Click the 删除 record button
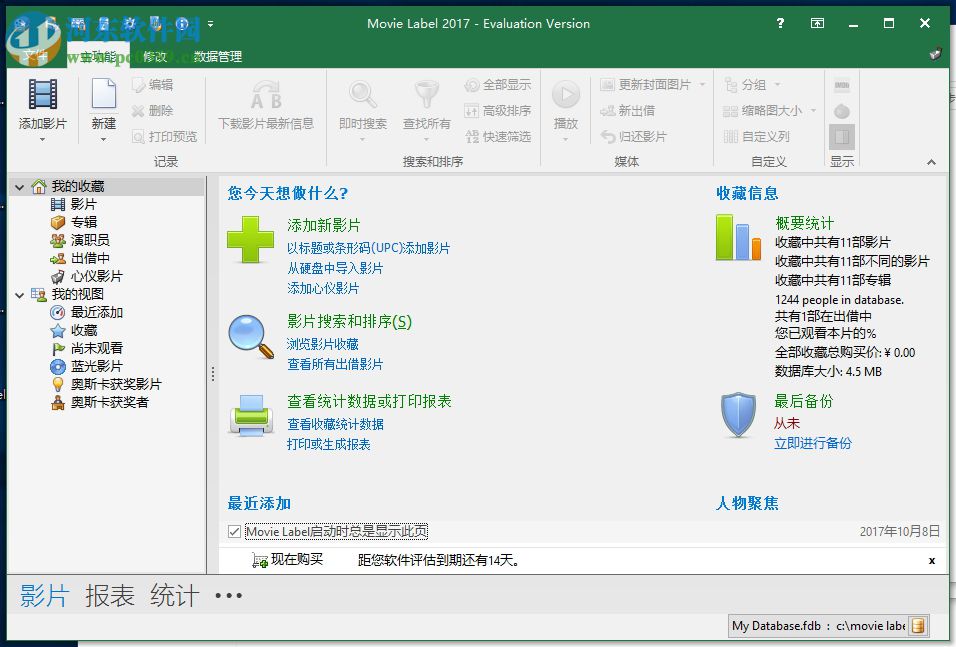Screen dimensions: 956x647 [152, 110]
